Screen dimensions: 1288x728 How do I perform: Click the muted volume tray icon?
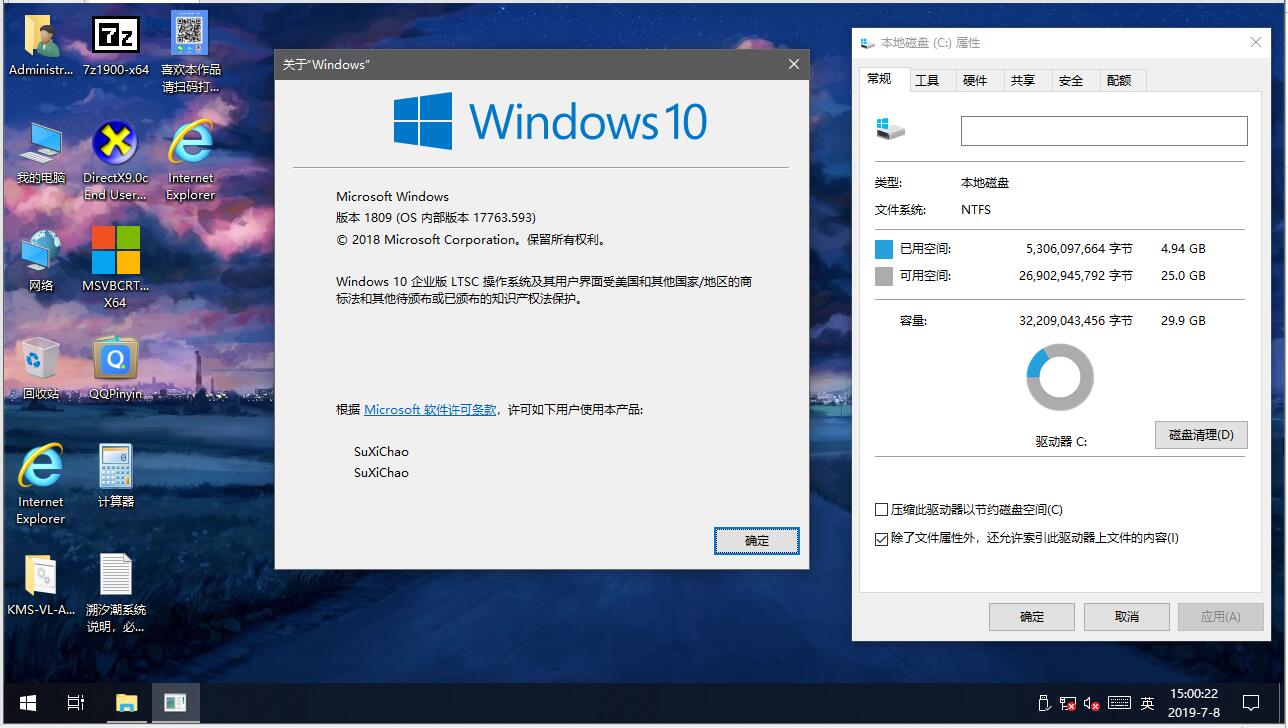pyautogui.click(x=1091, y=704)
